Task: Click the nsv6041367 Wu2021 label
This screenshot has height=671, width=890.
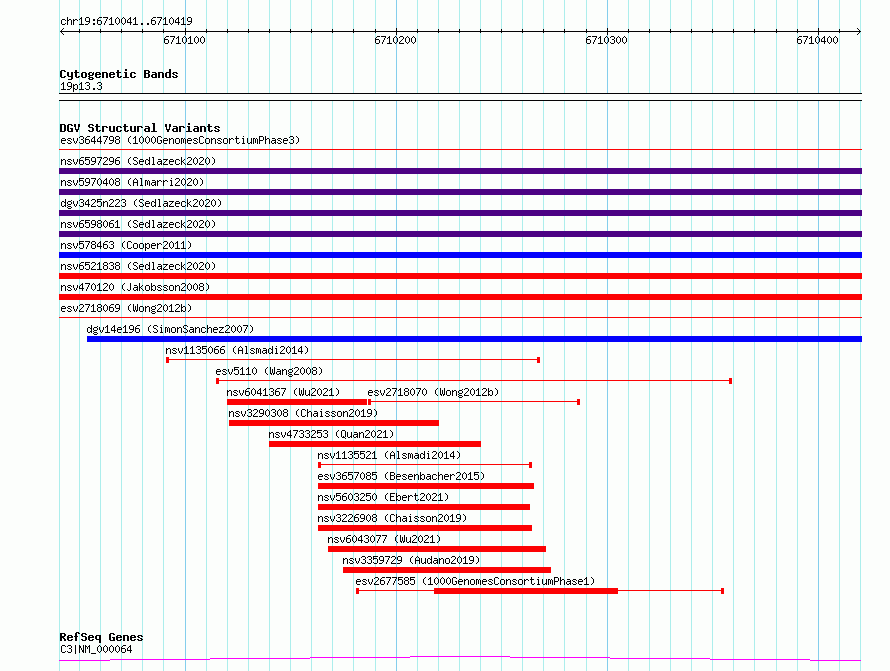Action: [283, 392]
